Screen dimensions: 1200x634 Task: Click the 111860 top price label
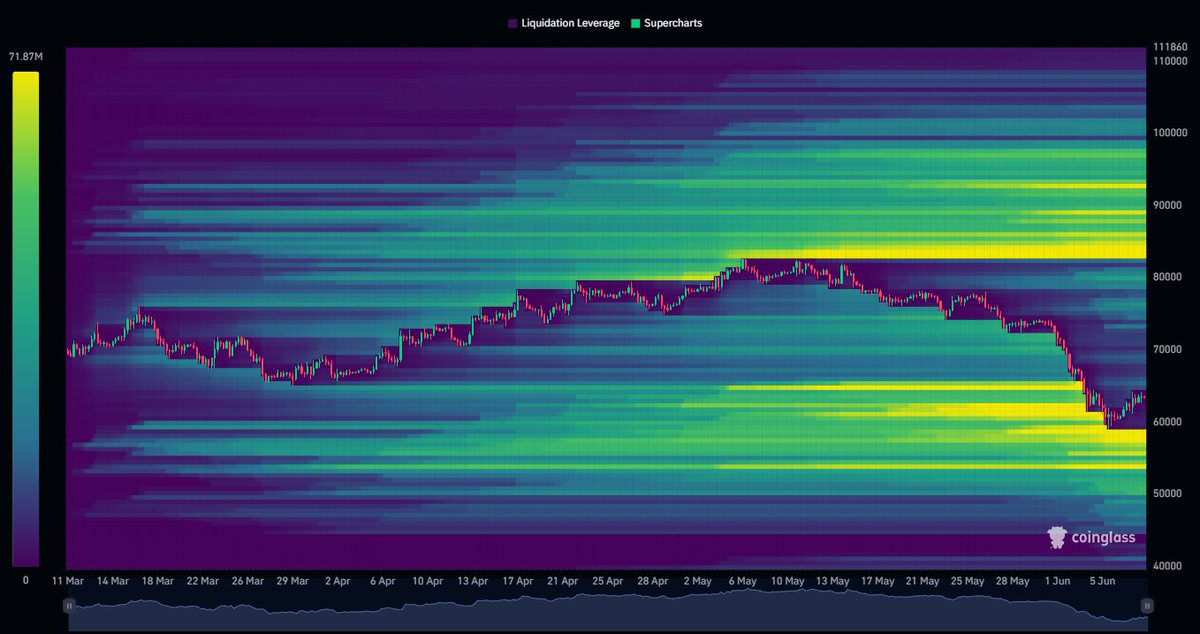(x=1169, y=47)
